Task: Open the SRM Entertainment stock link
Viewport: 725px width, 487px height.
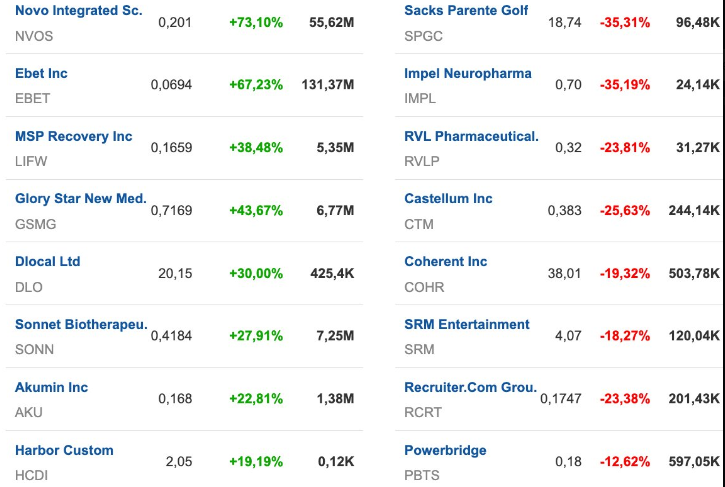Action: point(467,325)
